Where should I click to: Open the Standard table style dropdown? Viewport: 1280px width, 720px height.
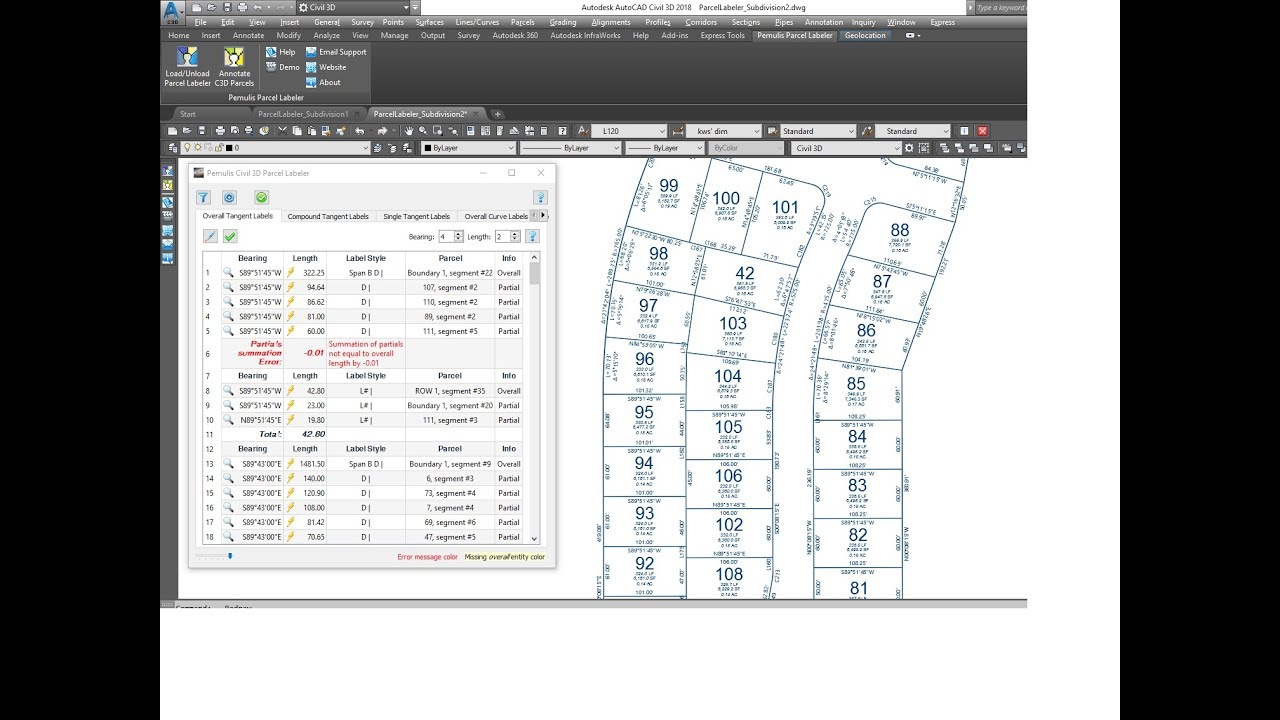coord(818,131)
